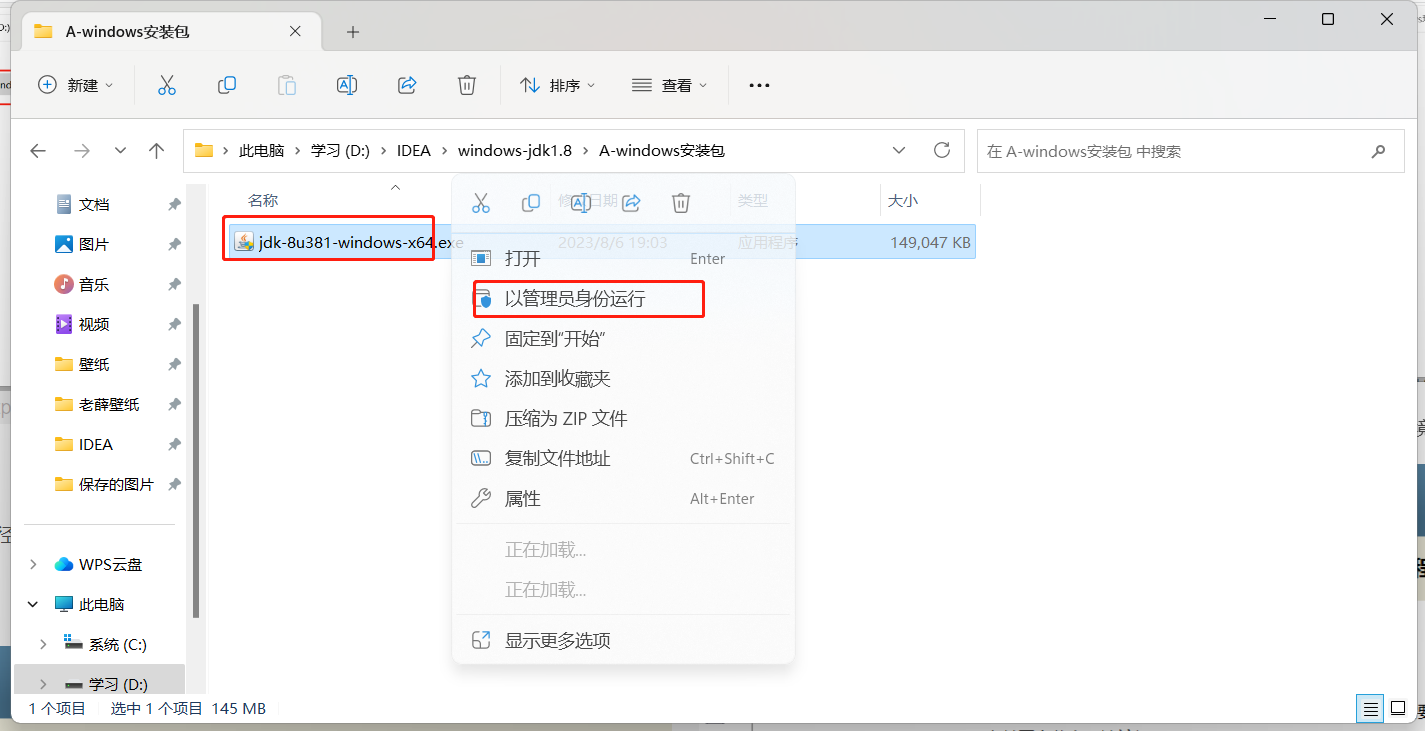Cut the file via the context menu scissors icon
This screenshot has height=731, width=1425.
(481, 203)
